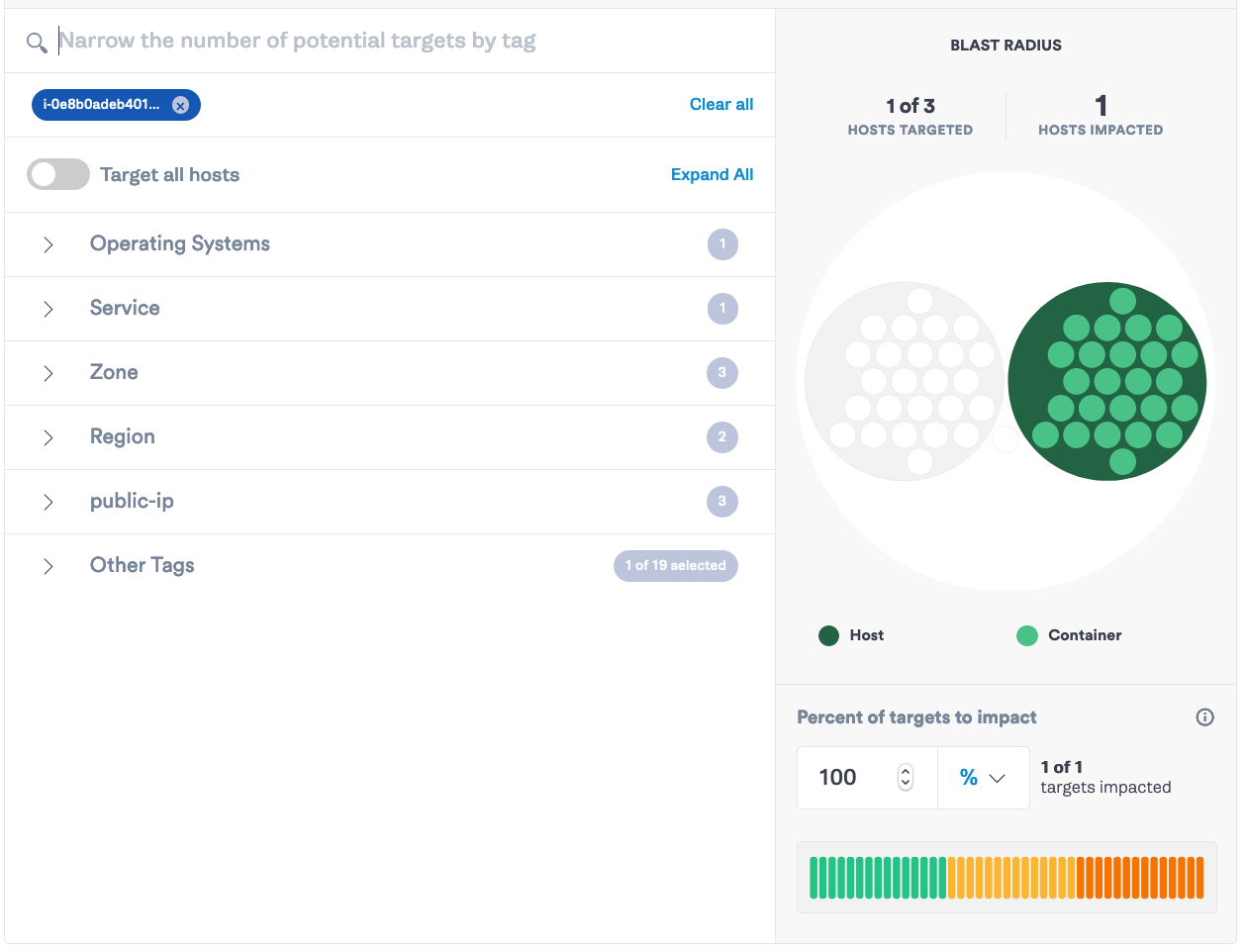The image size is (1245, 952).
Task: Click the Container legend dot
Action: [x=1026, y=635]
